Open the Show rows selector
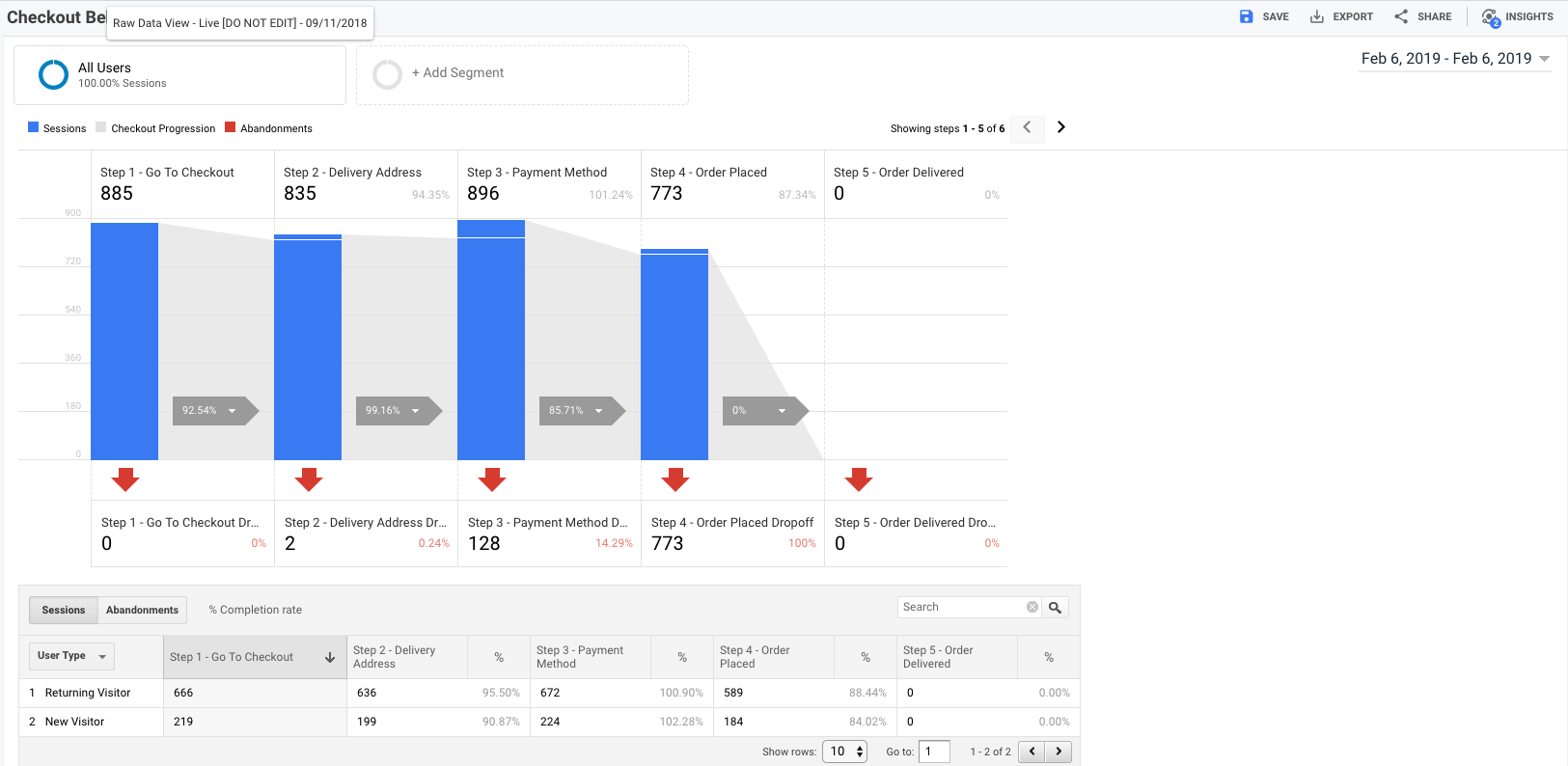The height and width of the screenshot is (766, 1568). [x=844, y=752]
